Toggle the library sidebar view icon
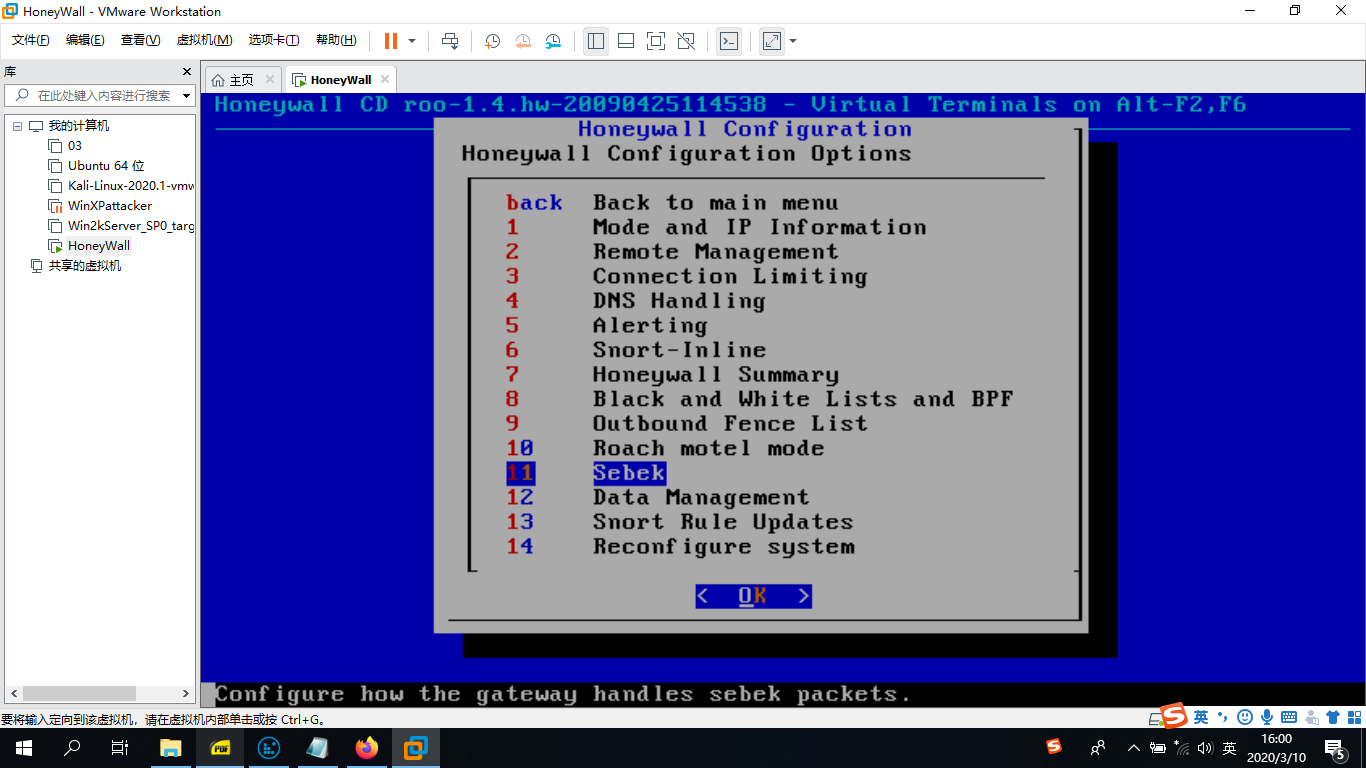This screenshot has width=1366, height=768. (596, 41)
